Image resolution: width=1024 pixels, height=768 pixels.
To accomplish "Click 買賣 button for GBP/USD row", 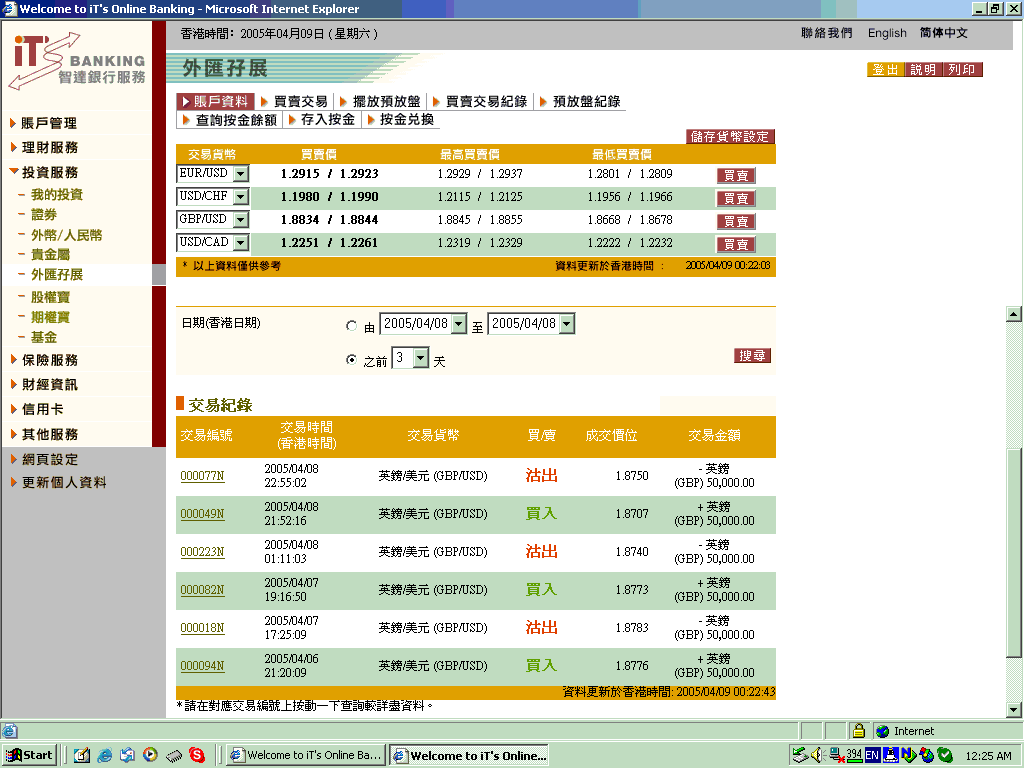I will tap(736, 221).
